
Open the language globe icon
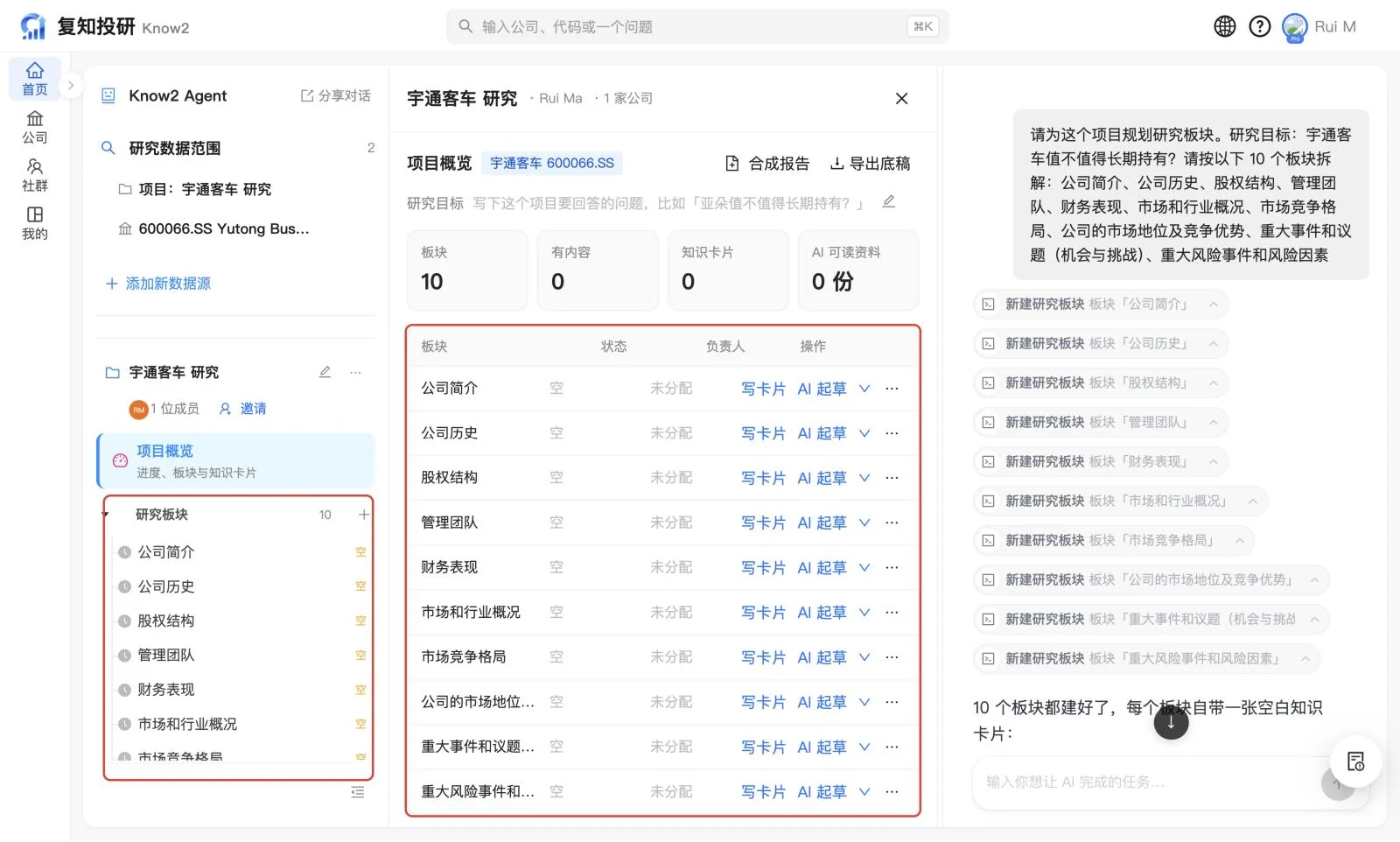pos(1225,26)
